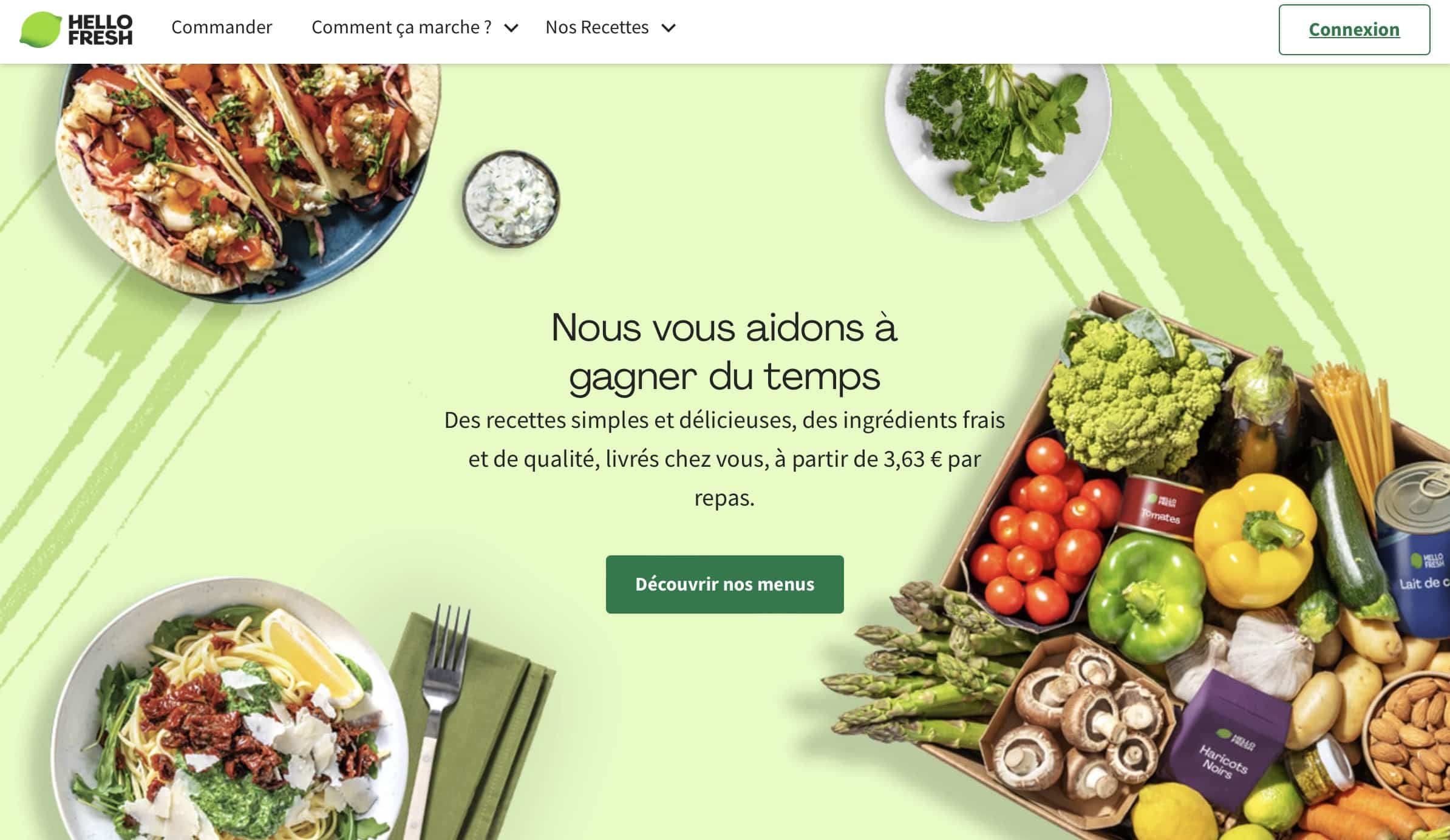The width and height of the screenshot is (1450, 840).
Task: Click the HelloFresh lime logo icon
Action: point(41,29)
